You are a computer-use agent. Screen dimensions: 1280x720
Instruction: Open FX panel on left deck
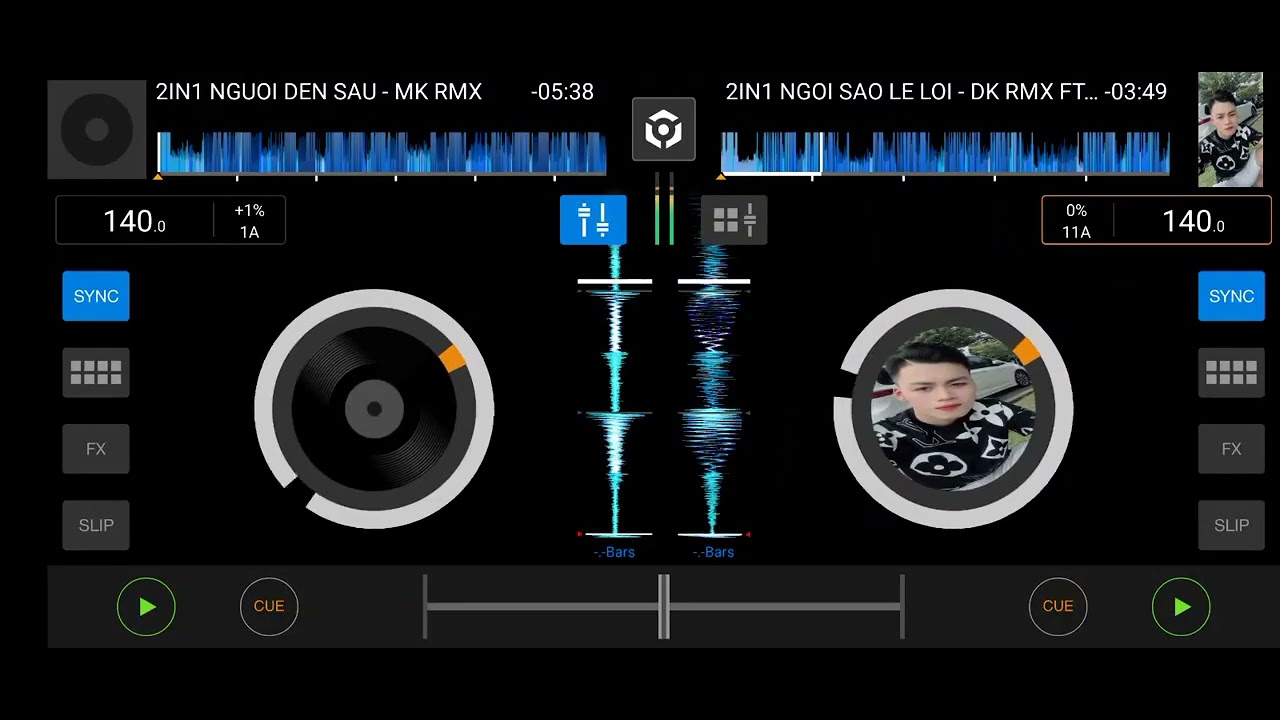pyautogui.click(x=96, y=449)
